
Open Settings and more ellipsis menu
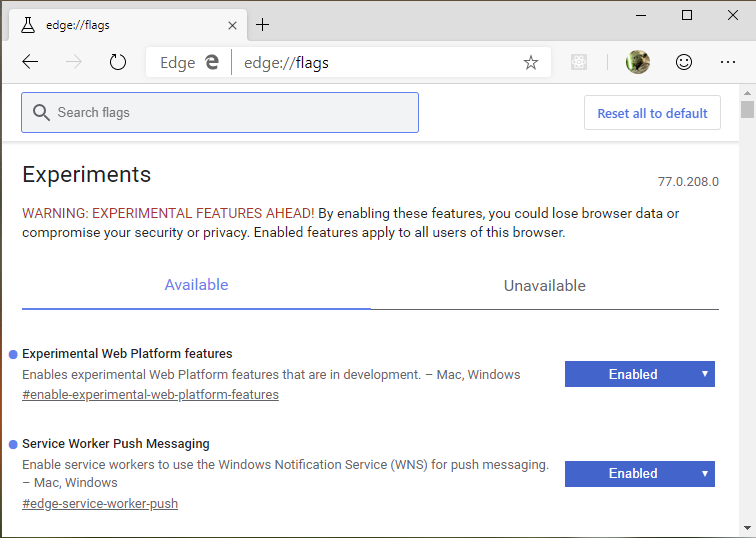(728, 62)
